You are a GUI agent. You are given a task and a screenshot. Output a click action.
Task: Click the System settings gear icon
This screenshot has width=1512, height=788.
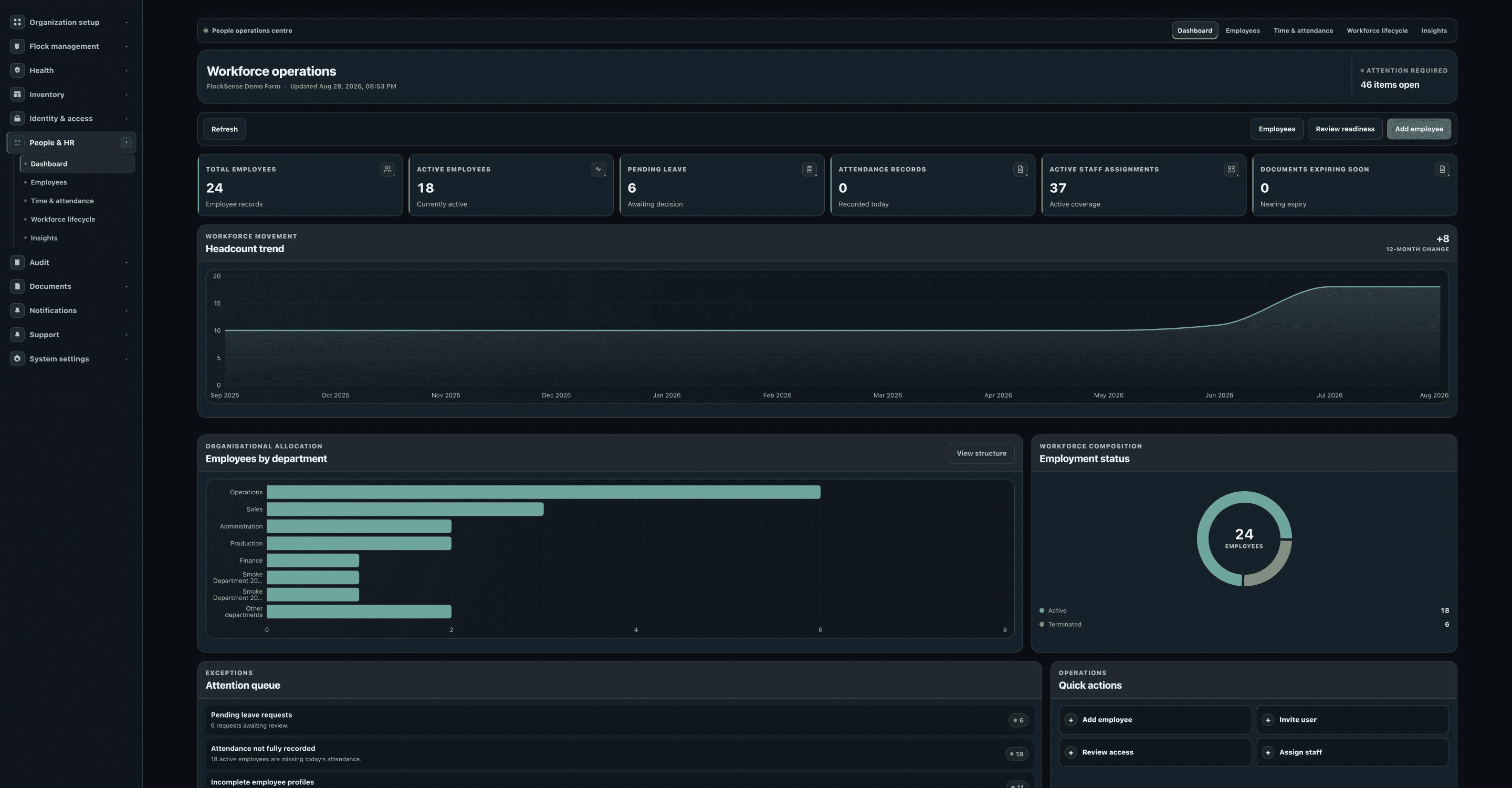(17, 359)
